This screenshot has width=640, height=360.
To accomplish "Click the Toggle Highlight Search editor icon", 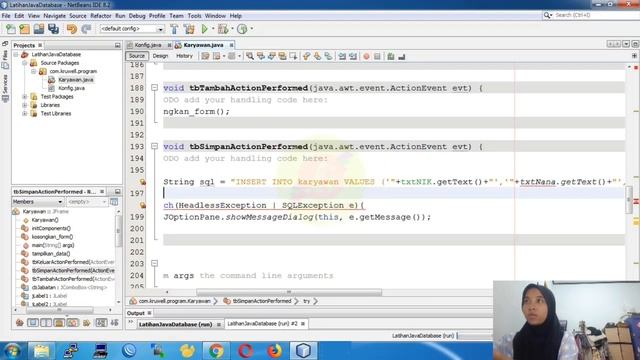I will (x=282, y=56).
